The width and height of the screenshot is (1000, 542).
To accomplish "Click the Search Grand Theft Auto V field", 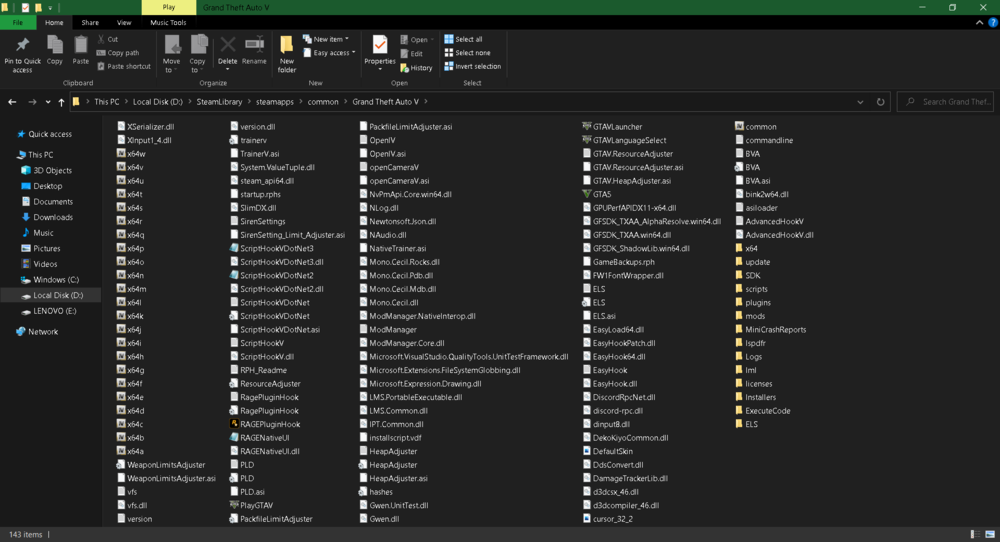I will (x=945, y=102).
